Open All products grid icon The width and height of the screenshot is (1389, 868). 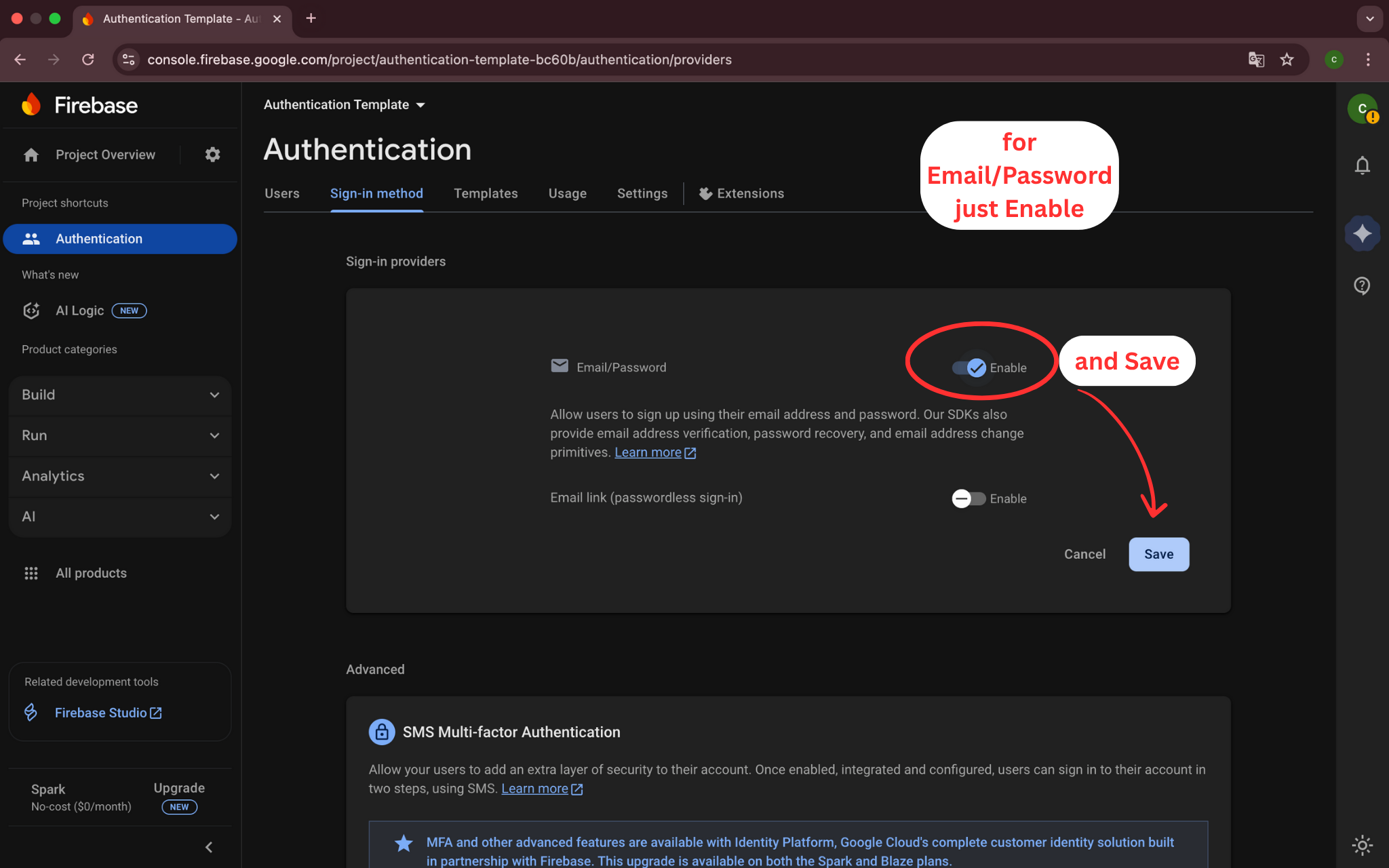(x=31, y=573)
